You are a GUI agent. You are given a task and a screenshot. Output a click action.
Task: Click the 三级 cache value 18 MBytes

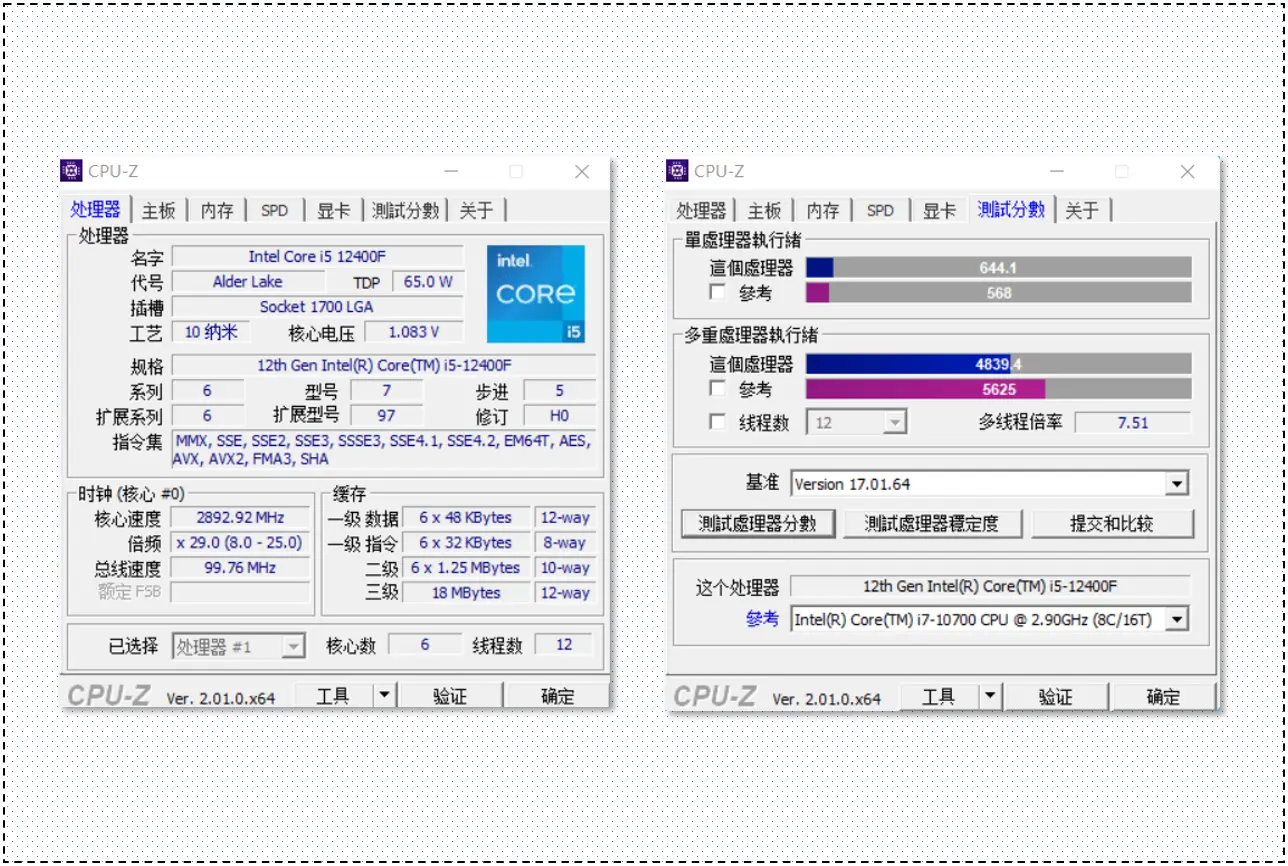point(466,593)
